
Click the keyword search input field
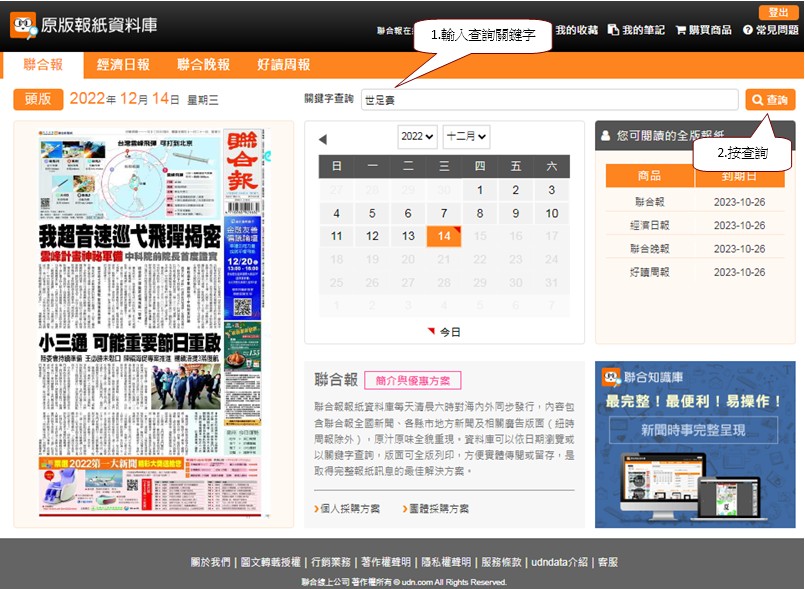550,100
